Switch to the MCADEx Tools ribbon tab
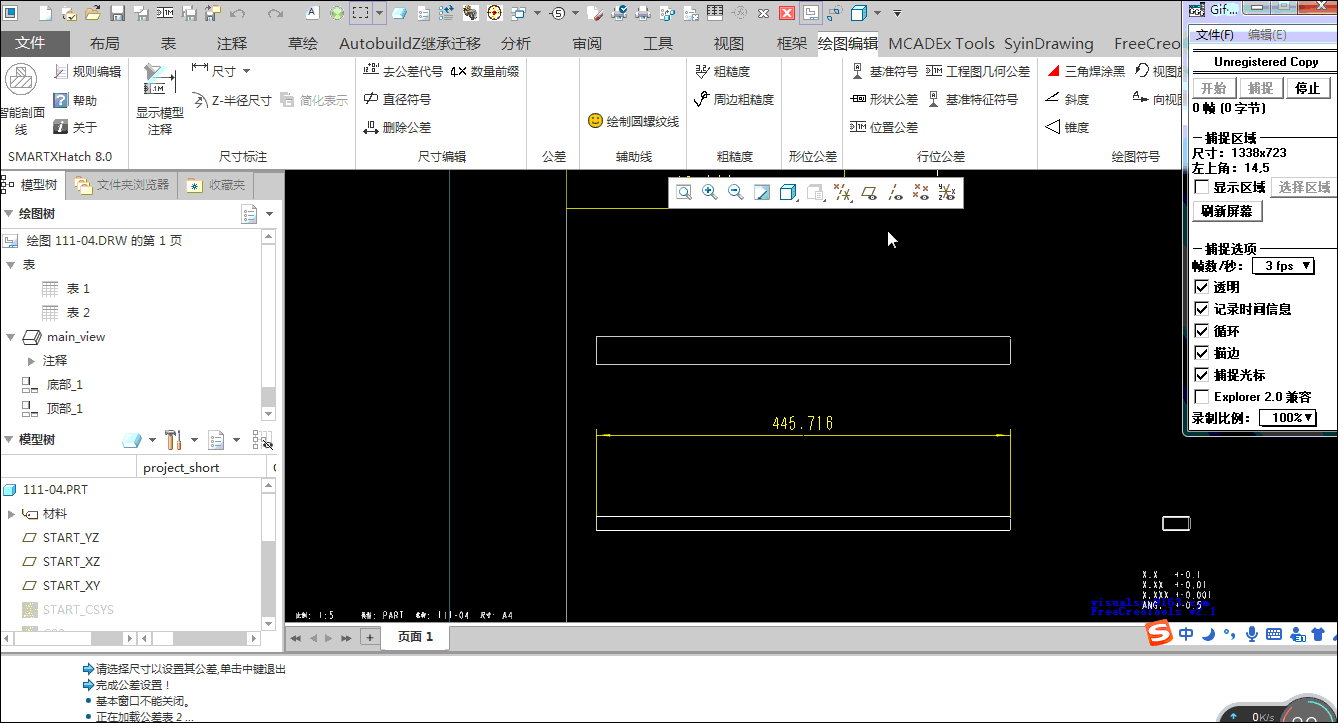1338x723 pixels. coord(941,44)
